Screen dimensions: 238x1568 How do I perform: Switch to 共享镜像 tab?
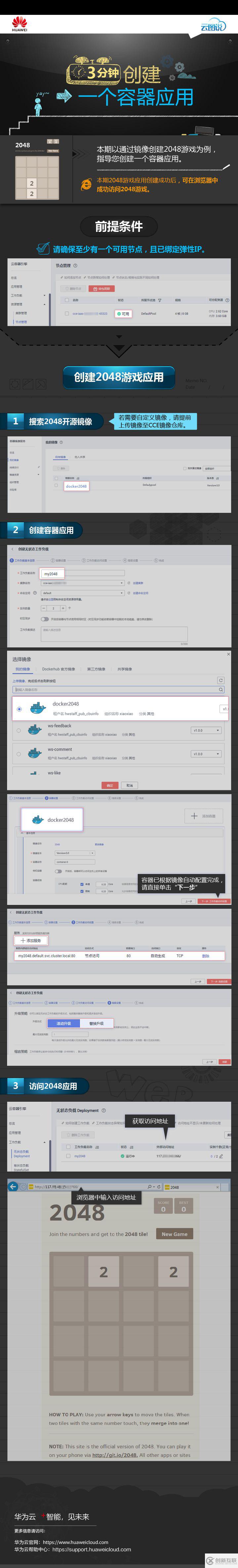[125, 669]
